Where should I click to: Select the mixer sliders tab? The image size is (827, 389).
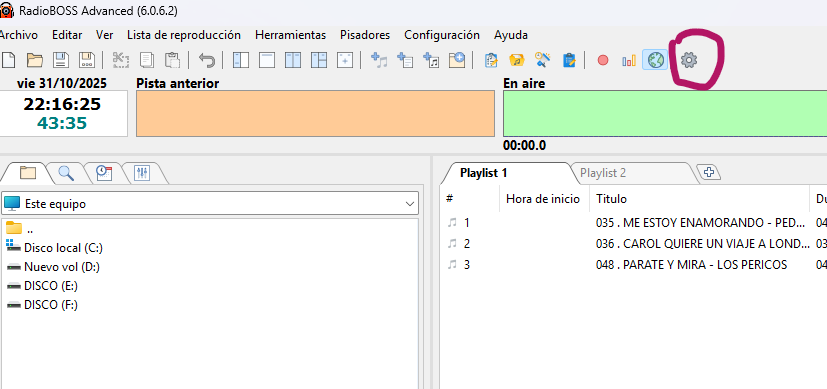tap(142, 173)
